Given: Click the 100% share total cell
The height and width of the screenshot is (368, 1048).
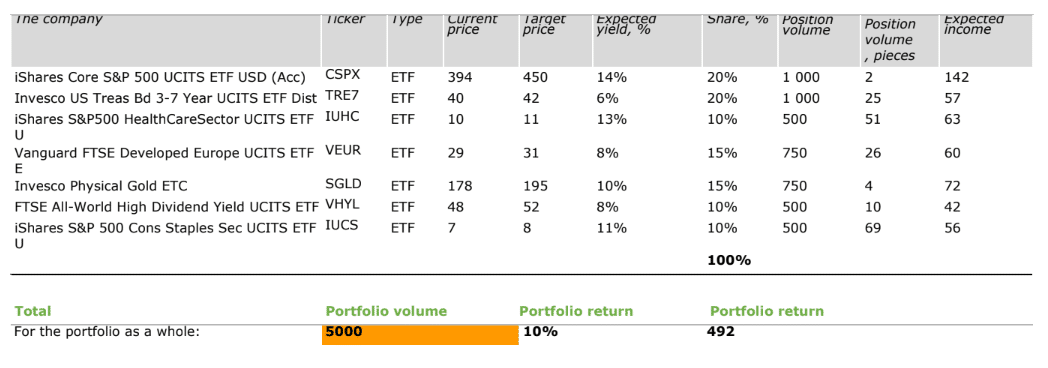Looking at the screenshot, I should [x=729, y=260].
